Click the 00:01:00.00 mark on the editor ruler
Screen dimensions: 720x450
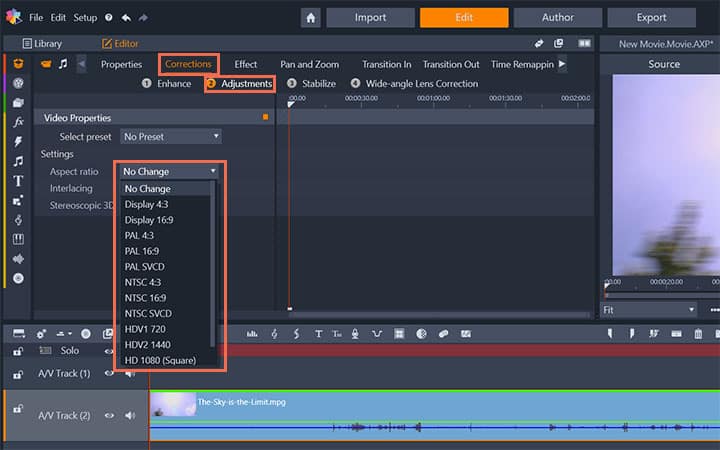[x=433, y=98]
